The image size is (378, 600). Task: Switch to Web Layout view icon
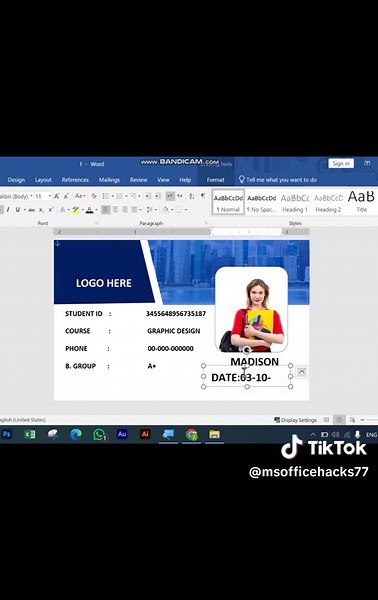352,420
